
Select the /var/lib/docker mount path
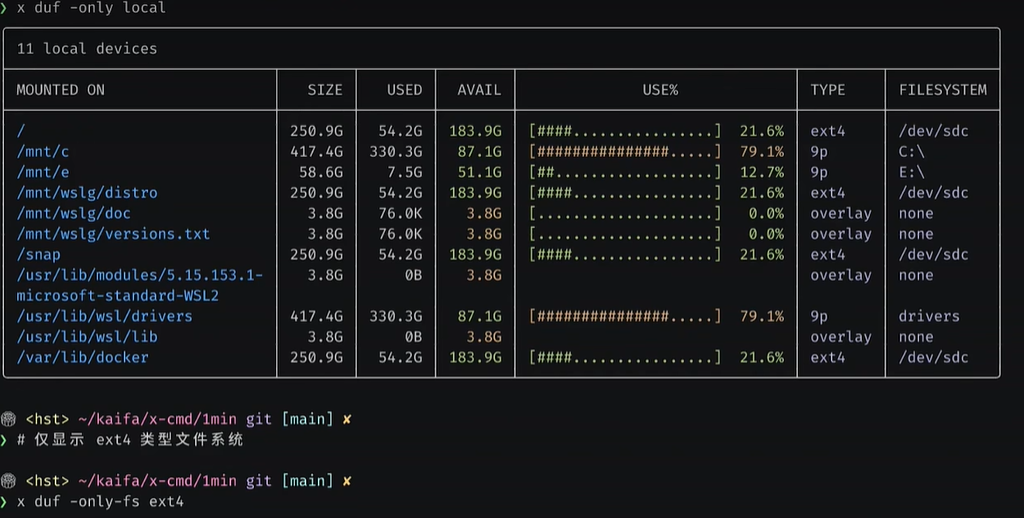(x=82, y=357)
